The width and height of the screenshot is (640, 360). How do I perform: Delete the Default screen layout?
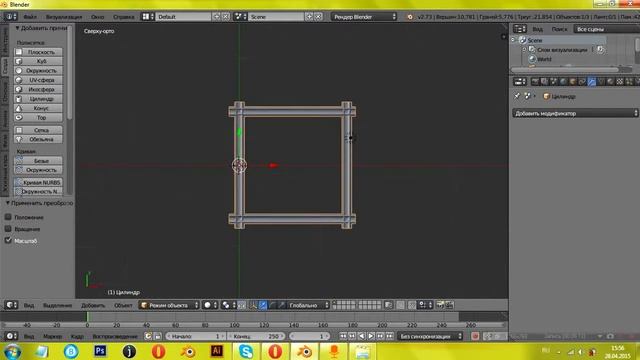[226, 17]
